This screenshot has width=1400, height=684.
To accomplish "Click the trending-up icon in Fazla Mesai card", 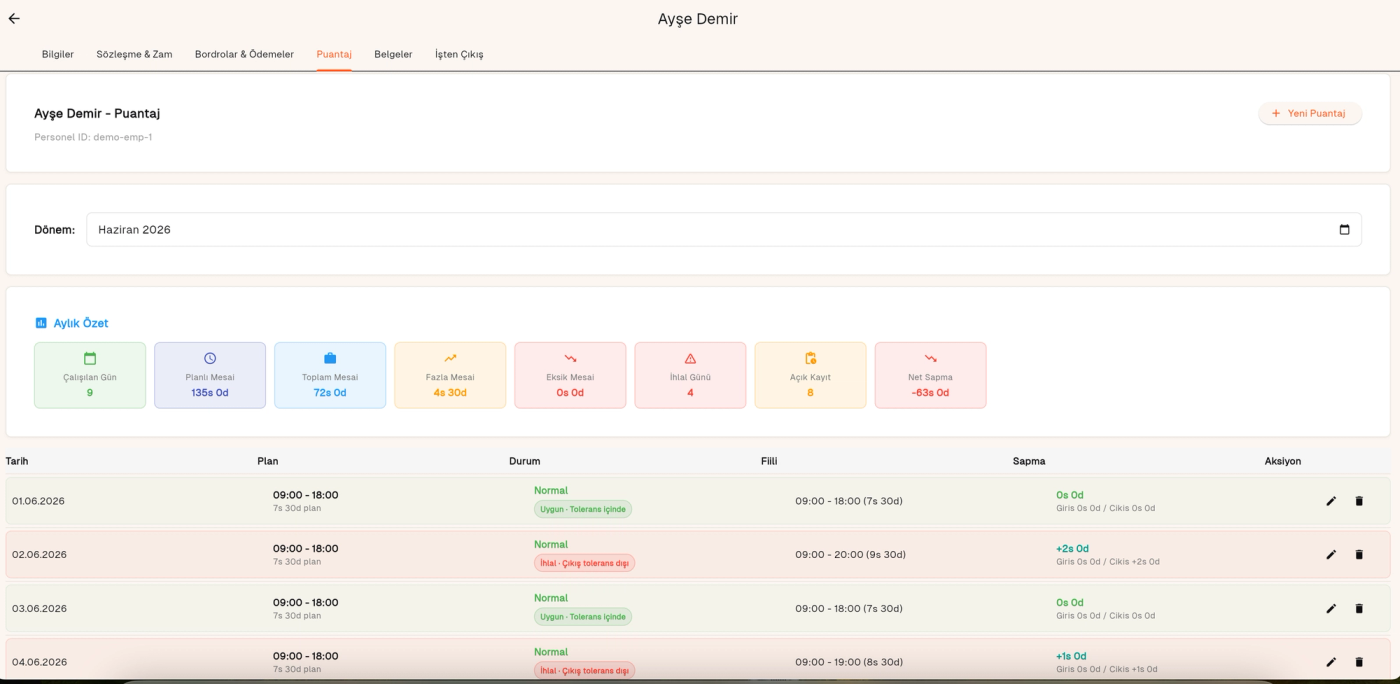I will click(450, 358).
